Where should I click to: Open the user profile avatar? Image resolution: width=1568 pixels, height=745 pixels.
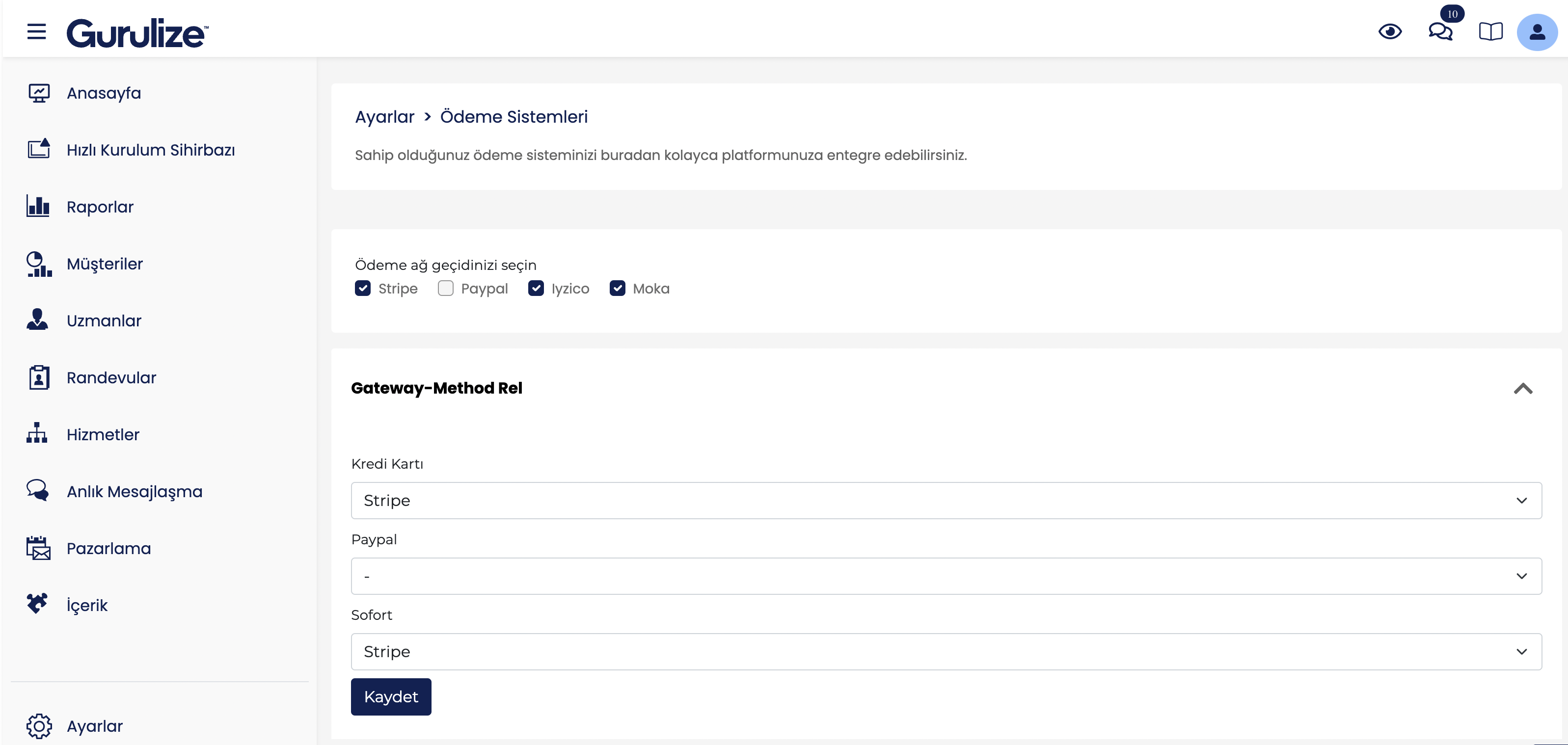[1537, 31]
